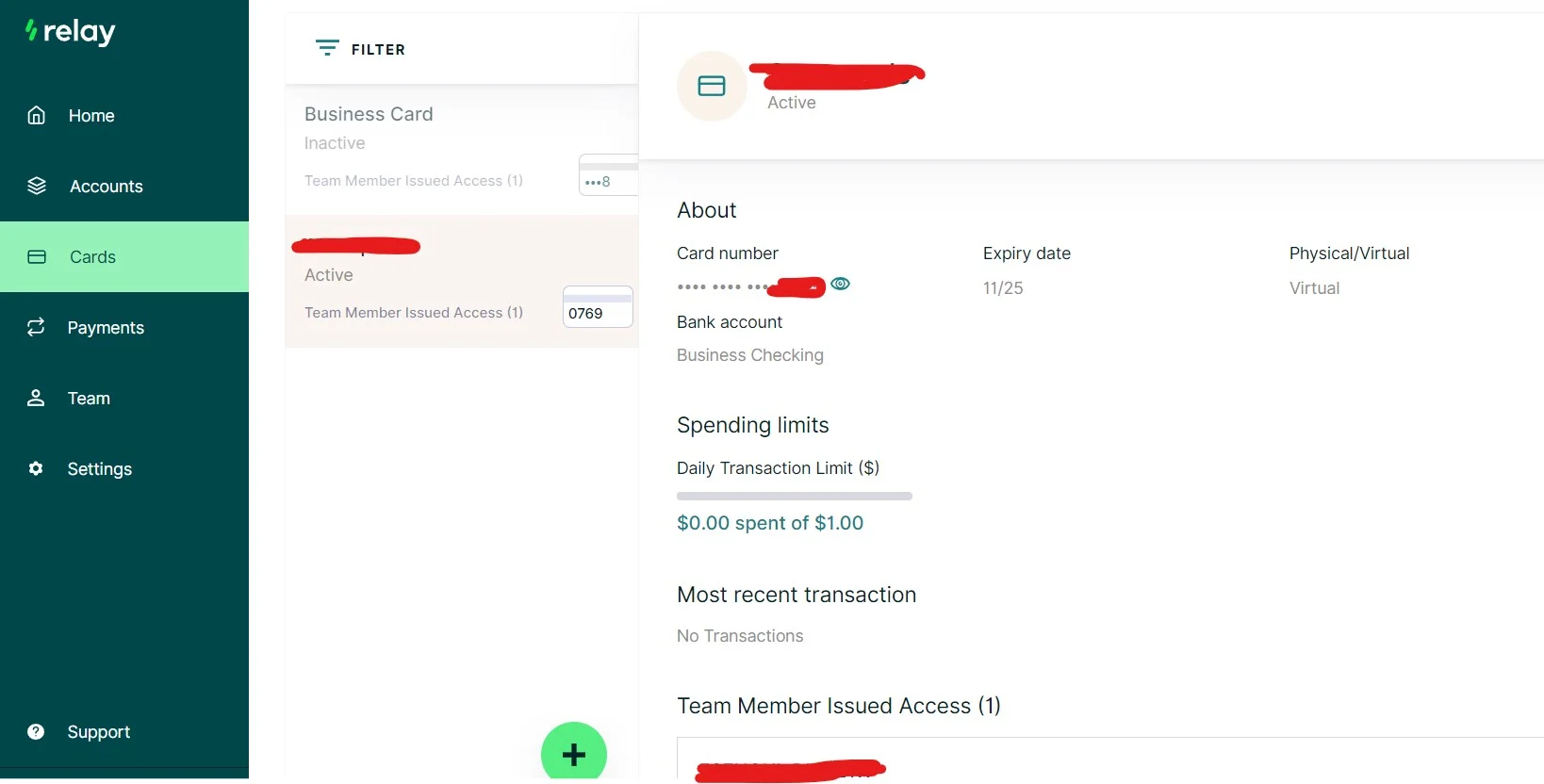
Task: Open the Support link
Action: [x=98, y=732]
